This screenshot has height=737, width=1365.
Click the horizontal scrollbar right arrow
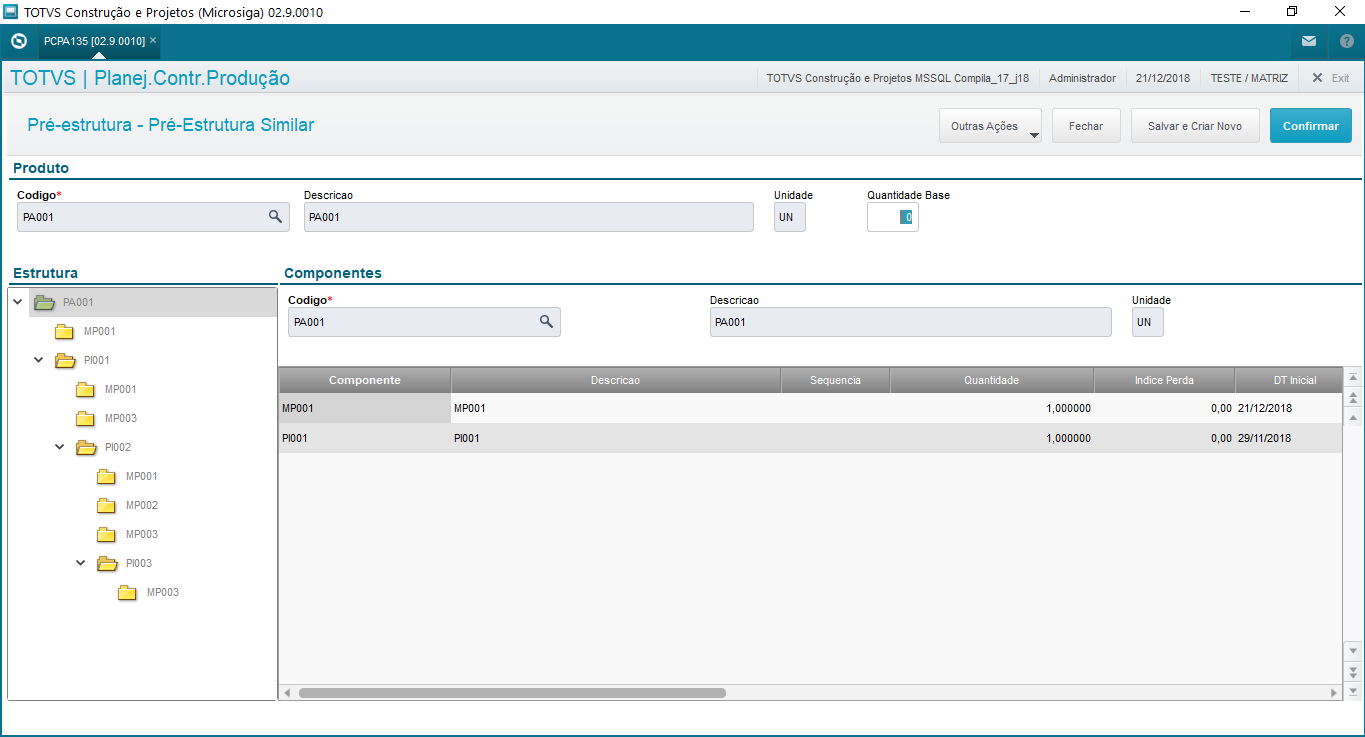[x=1334, y=692]
